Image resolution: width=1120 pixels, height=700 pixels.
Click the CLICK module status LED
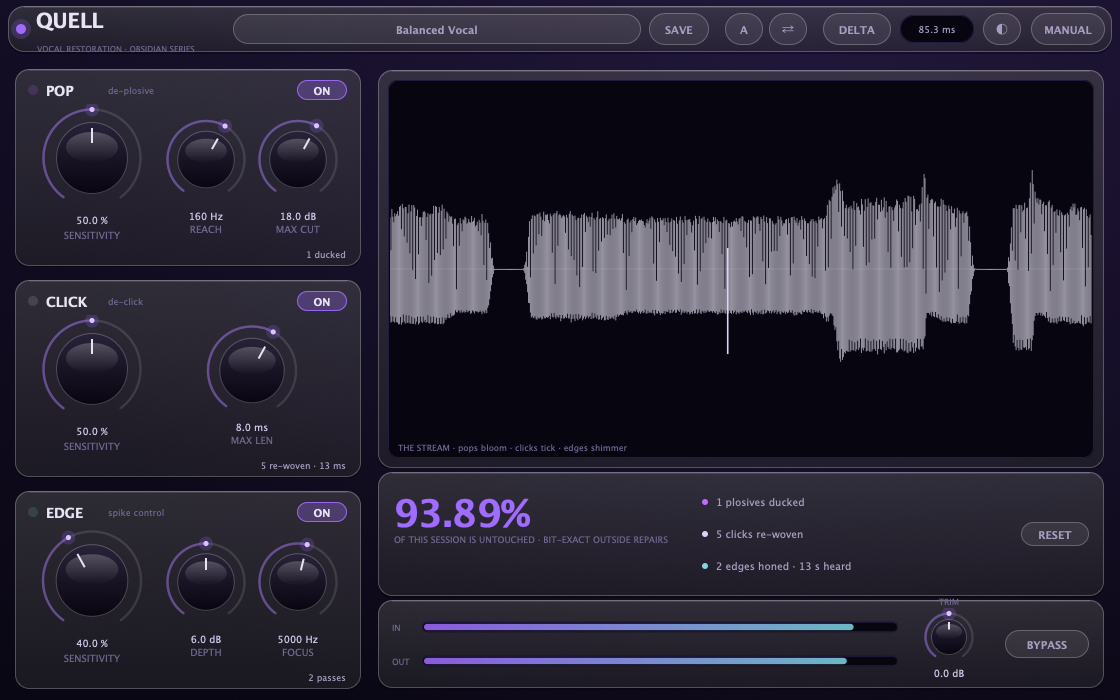[33, 301]
